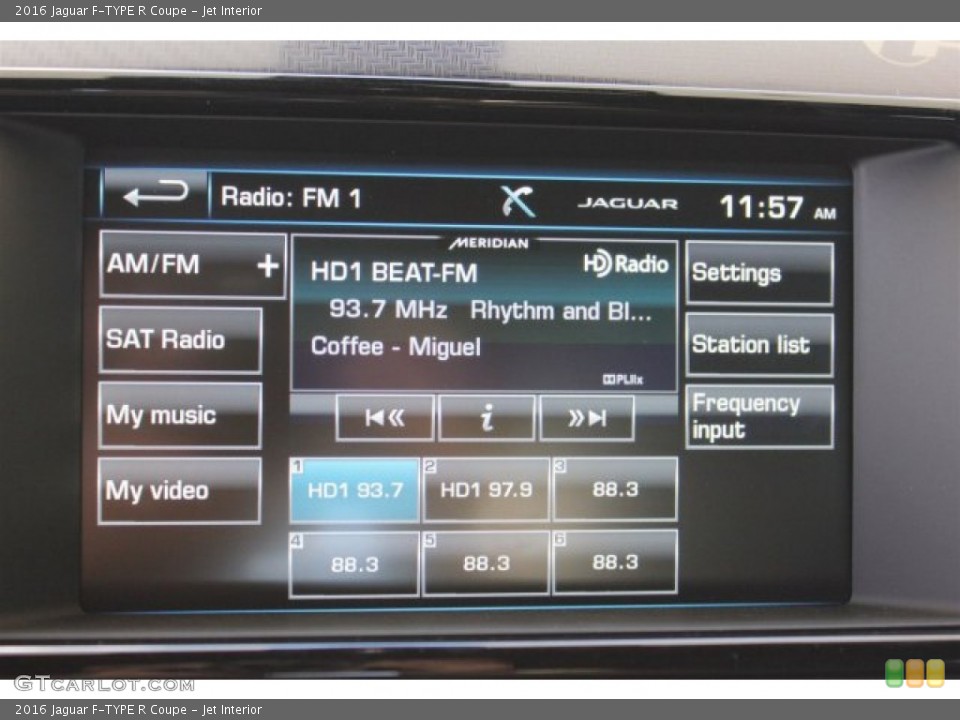The image size is (960, 720).
Task: Tap the PLIIx surround indicator
Action: pos(623,380)
